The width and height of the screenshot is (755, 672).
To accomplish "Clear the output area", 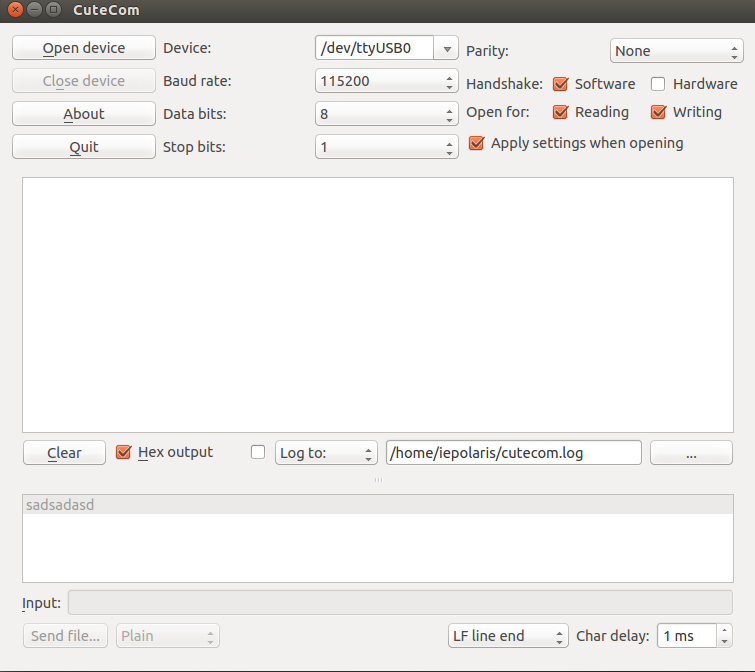I will (x=64, y=452).
